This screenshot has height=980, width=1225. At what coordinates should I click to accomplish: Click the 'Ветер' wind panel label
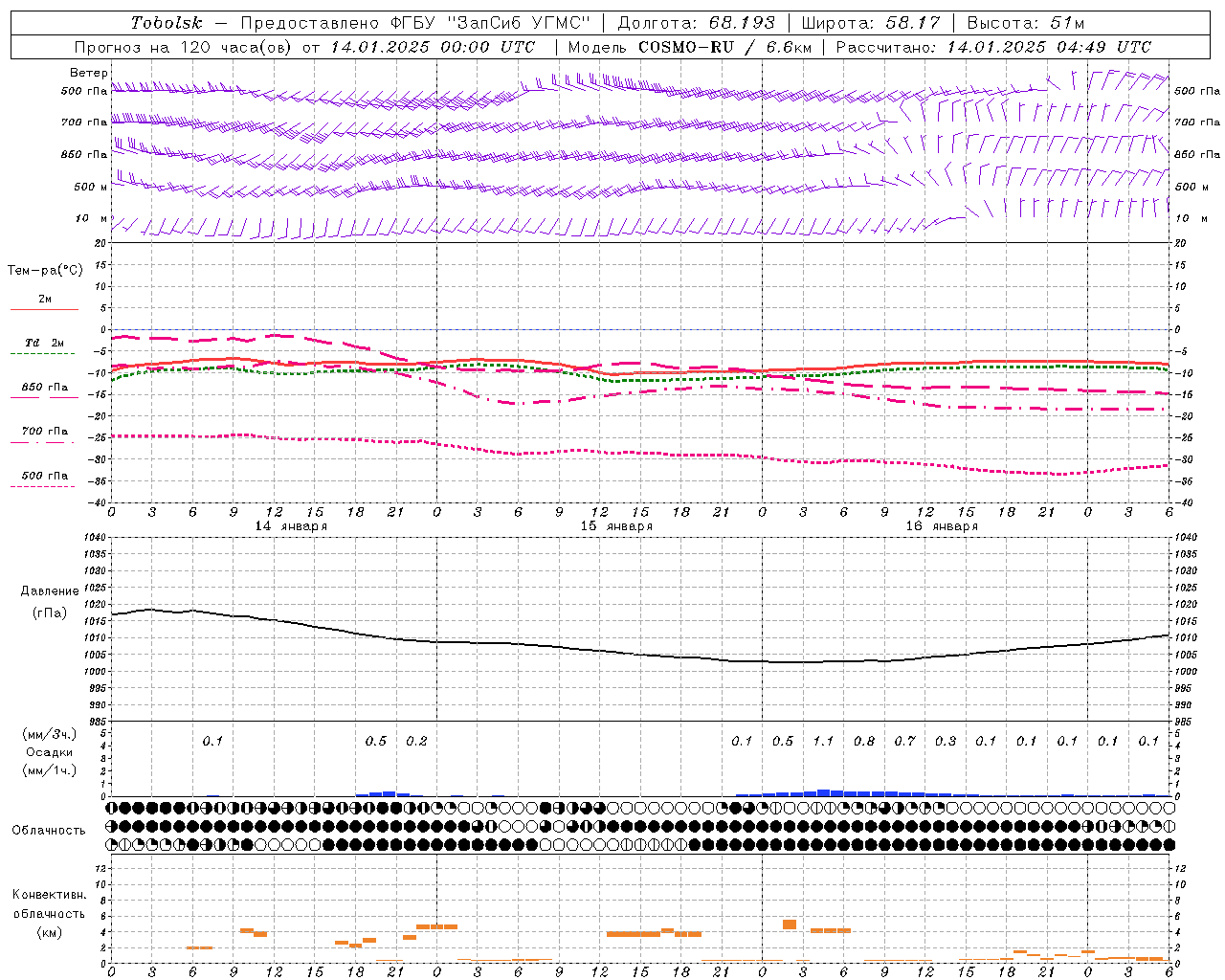[x=89, y=73]
